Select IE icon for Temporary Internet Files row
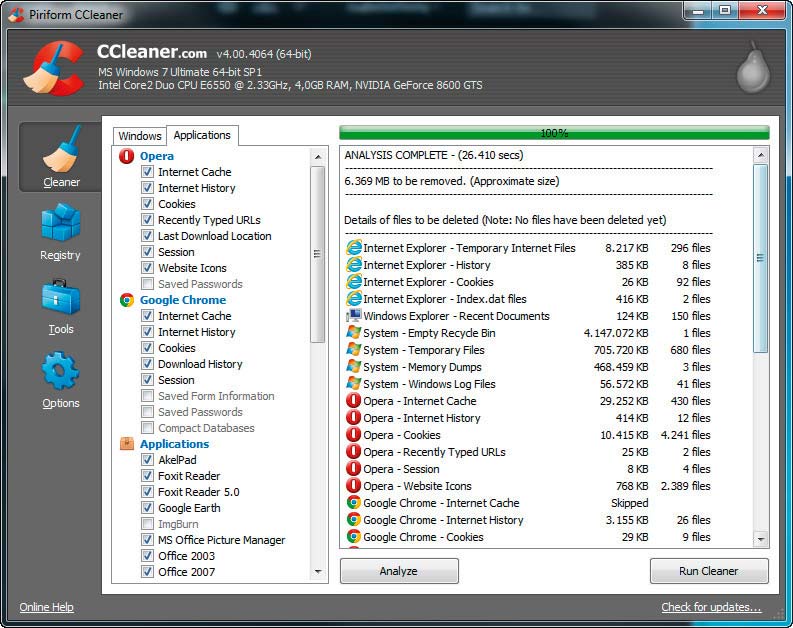Screen dimensions: 793x628 354,248
